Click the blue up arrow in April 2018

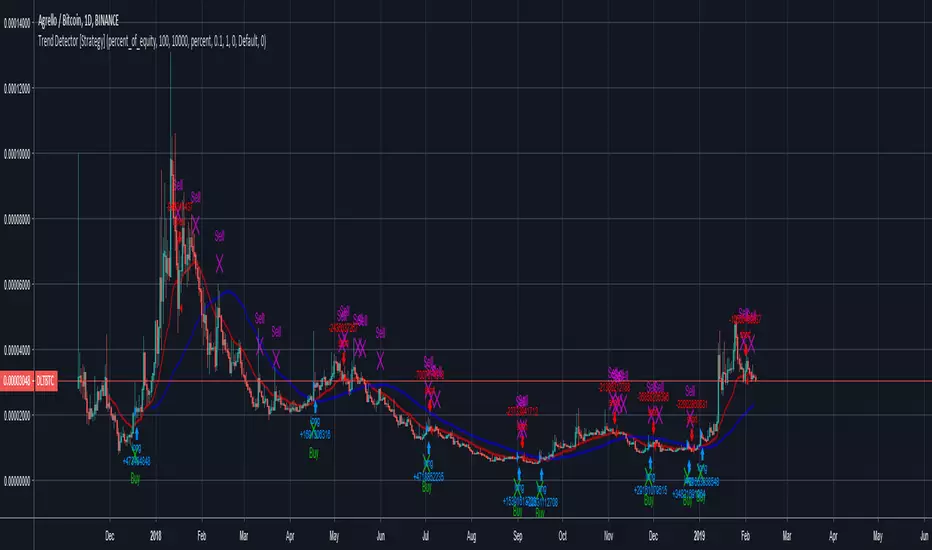pyautogui.click(x=316, y=407)
